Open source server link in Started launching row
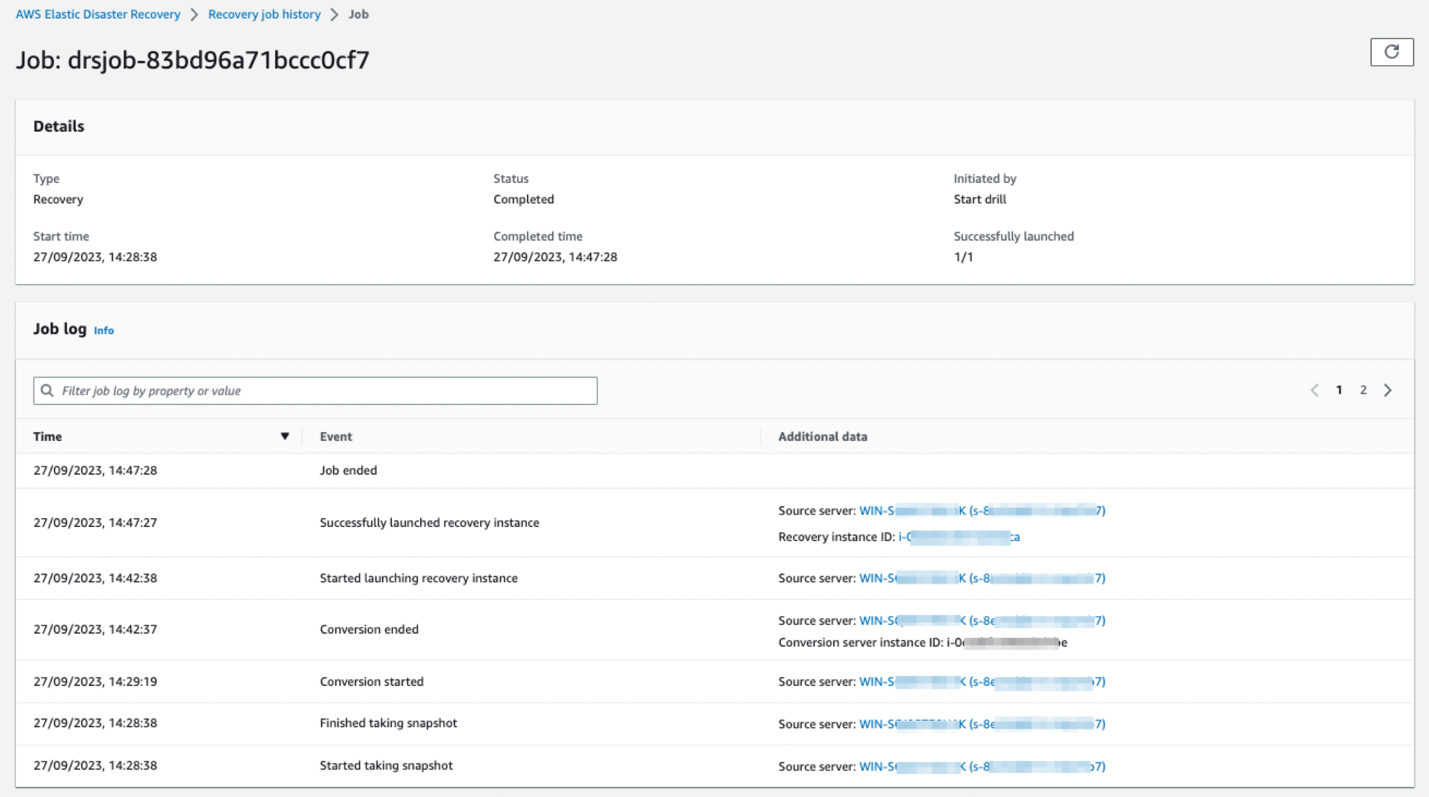 pos(982,578)
